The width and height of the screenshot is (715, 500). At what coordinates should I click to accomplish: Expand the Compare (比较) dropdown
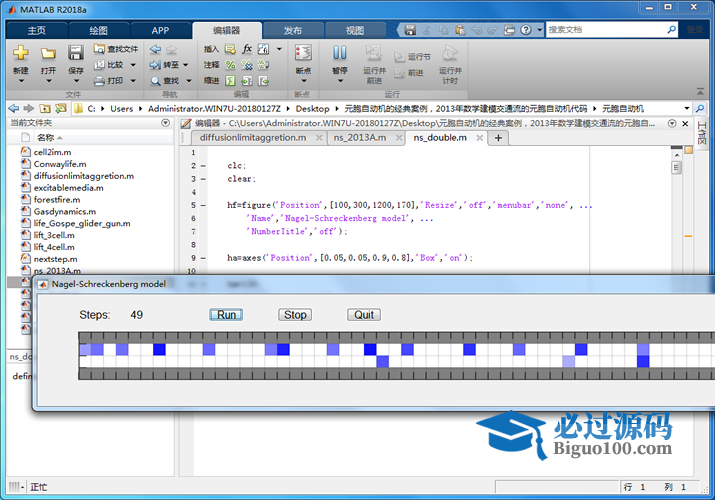click(x=131, y=64)
